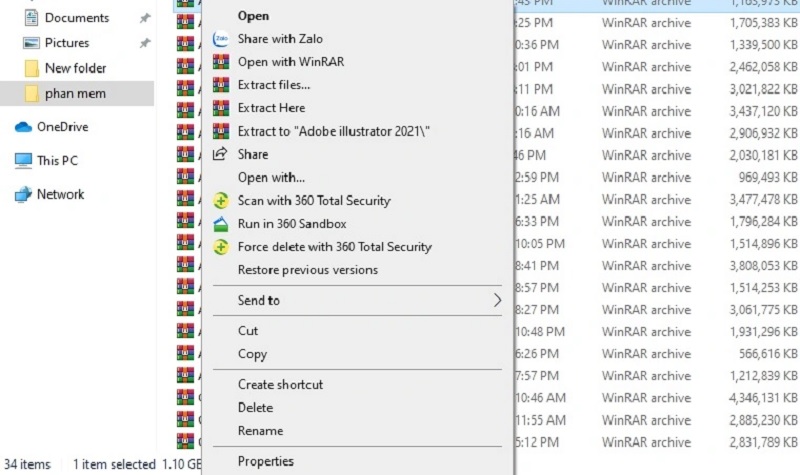Click the WinRAR icon beside Extract Here
This screenshot has height=475, width=800.
221,108
